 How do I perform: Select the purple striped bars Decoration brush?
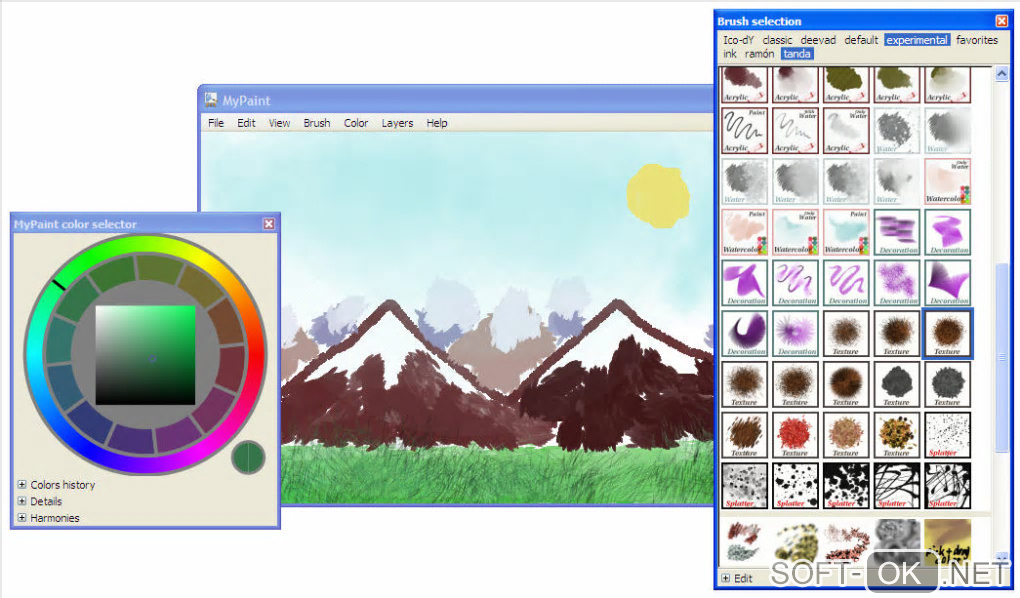(x=896, y=232)
